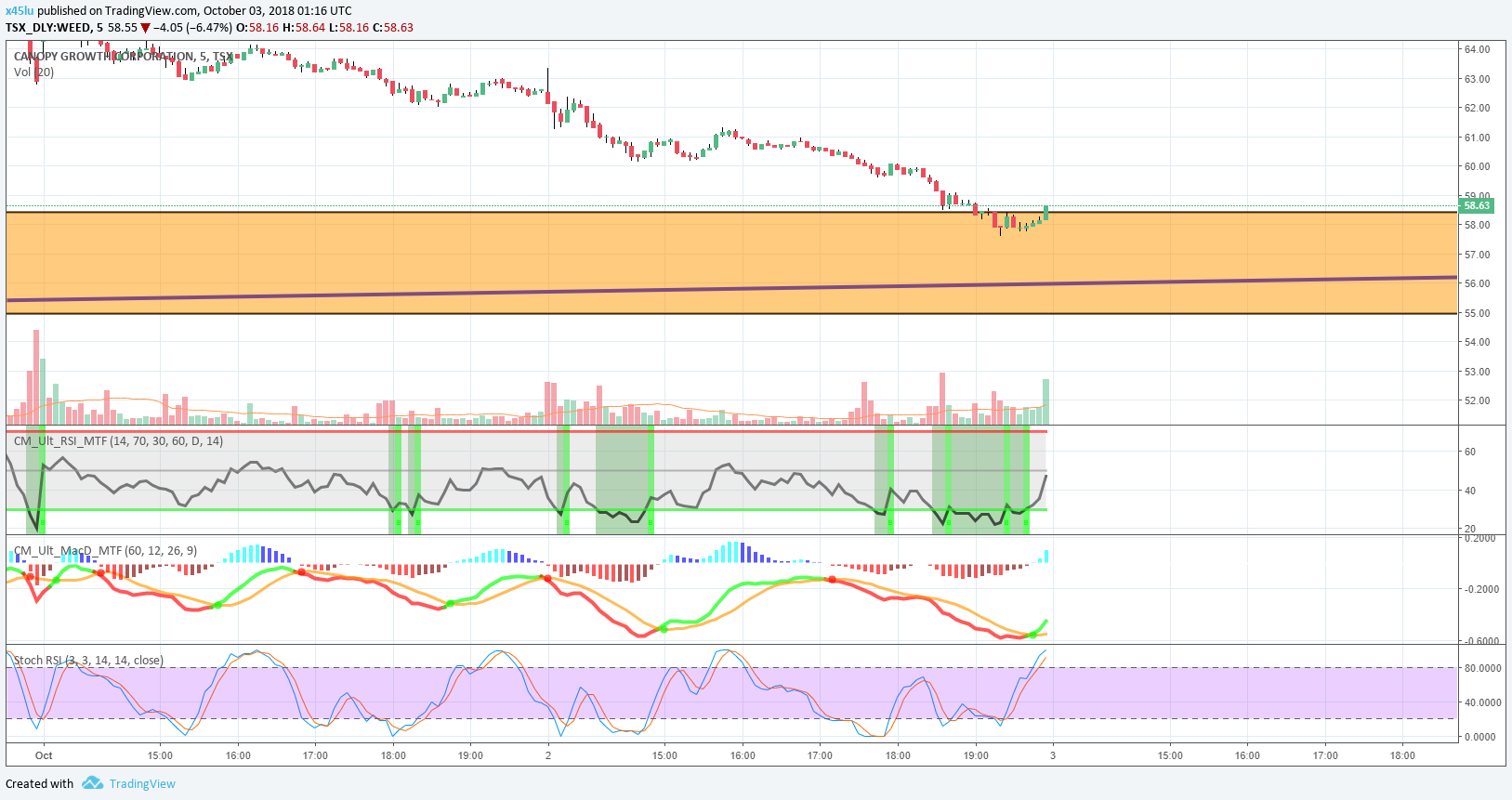
Task: Click the TradingView cloud logo icon
Action: [x=92, y=783]
